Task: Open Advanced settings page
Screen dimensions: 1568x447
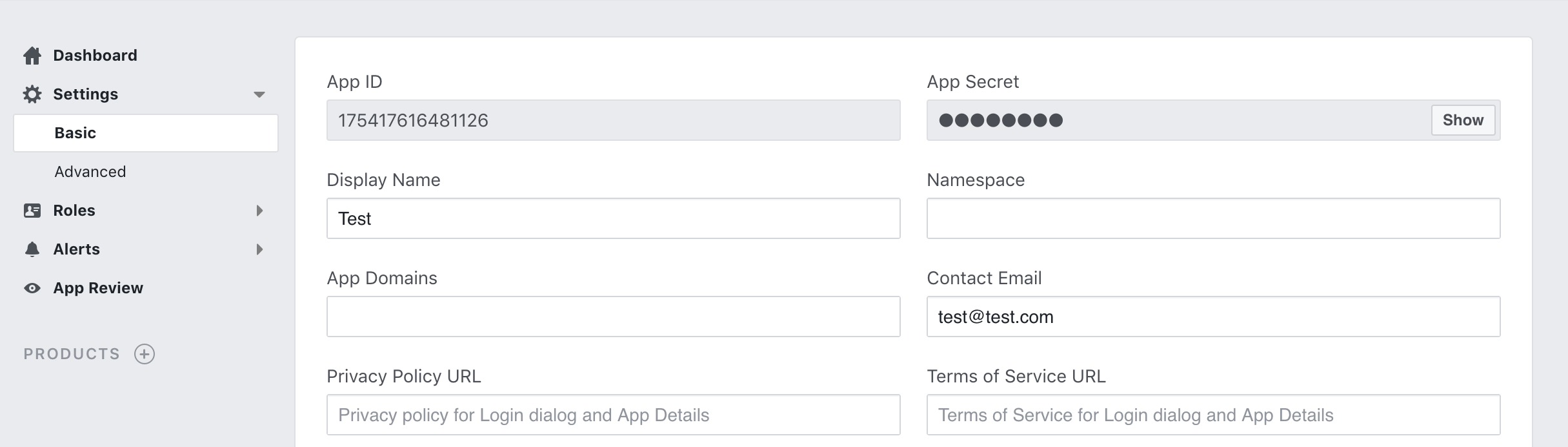Action: [x=90, y=172]
